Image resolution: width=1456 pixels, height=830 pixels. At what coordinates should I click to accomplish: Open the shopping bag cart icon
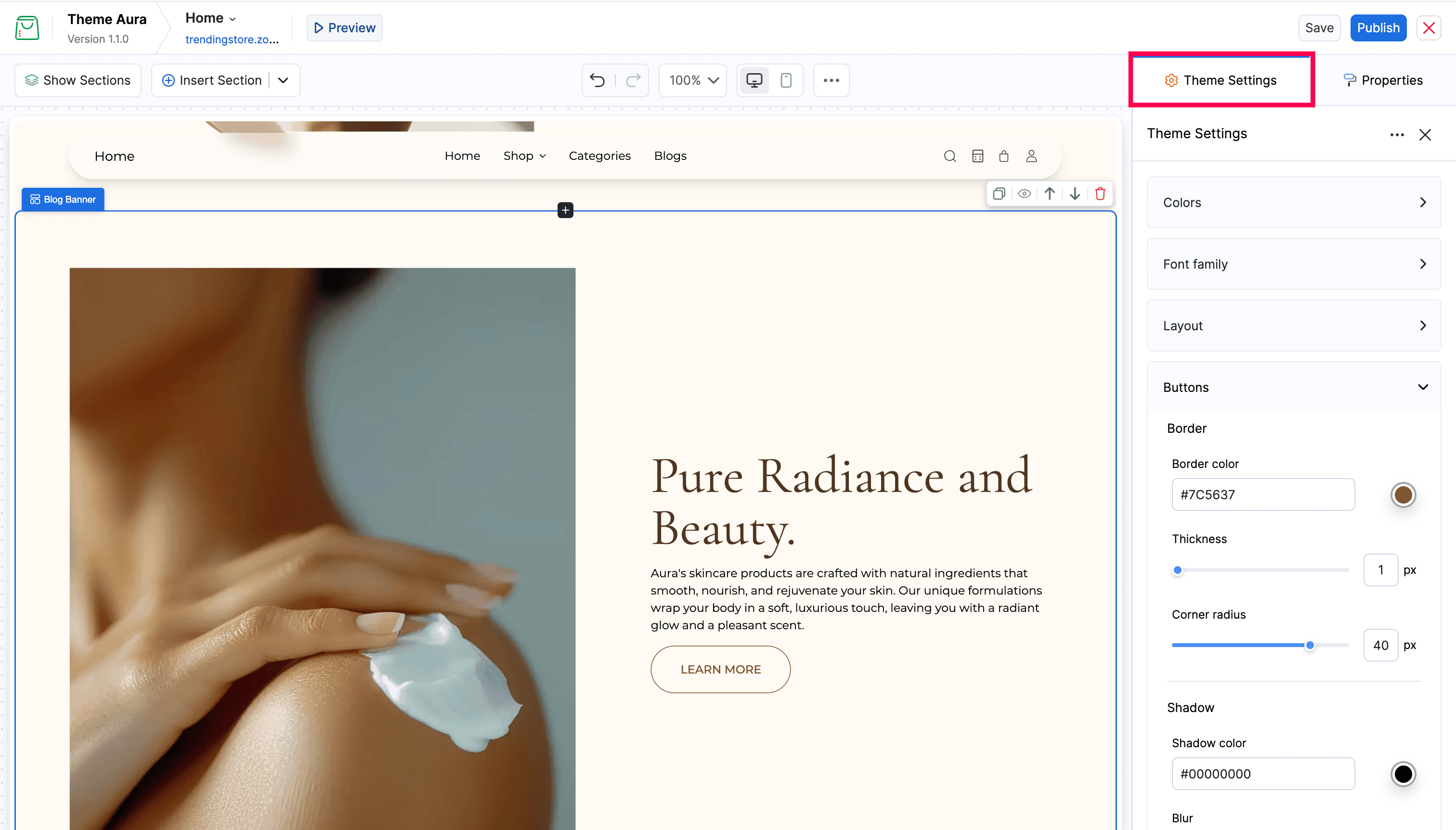click(x=1004, y=156)
